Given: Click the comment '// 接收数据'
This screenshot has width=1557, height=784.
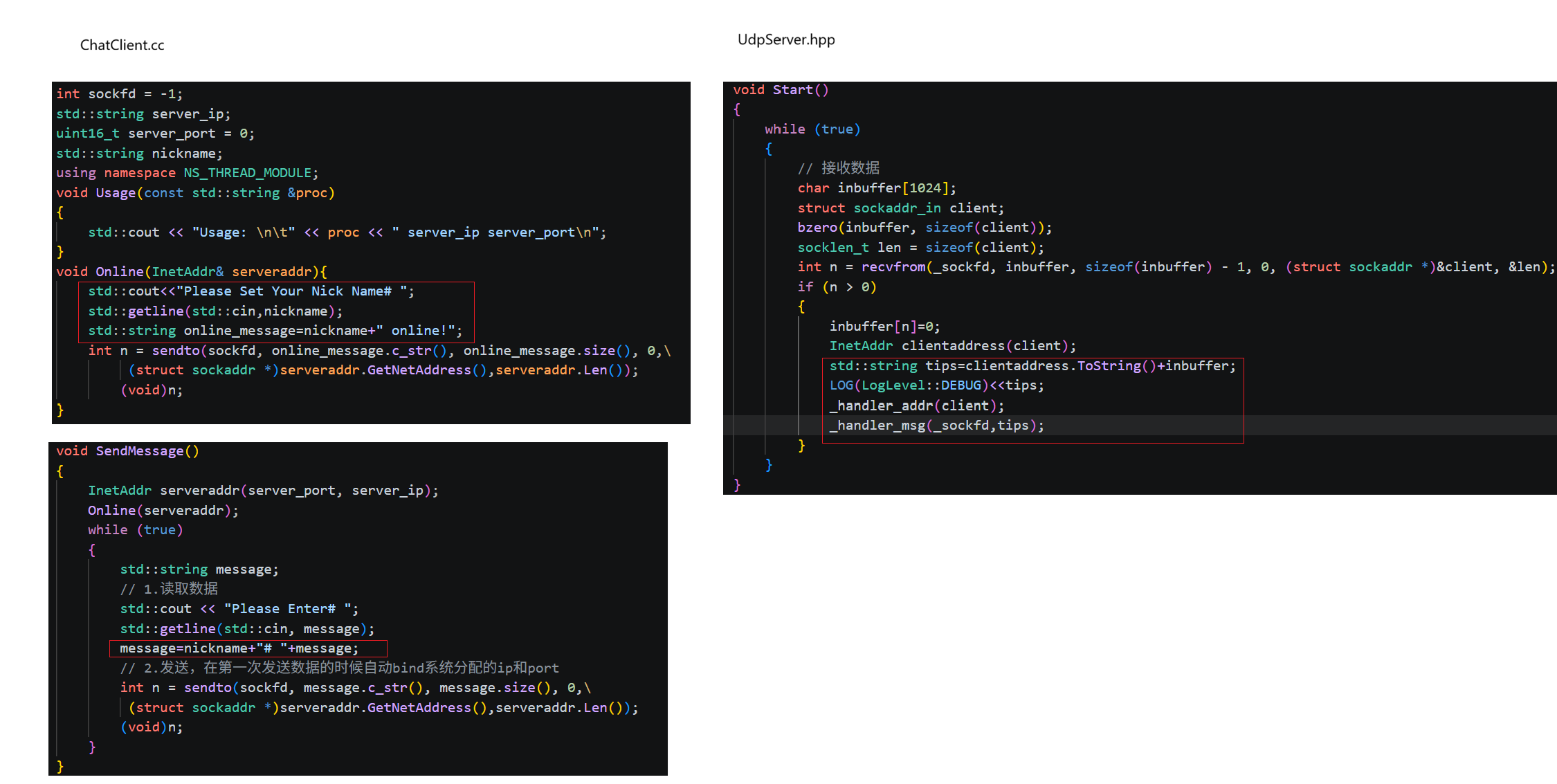Looking at the screenshot, I should pyautogui.click(x=839, y=168).
